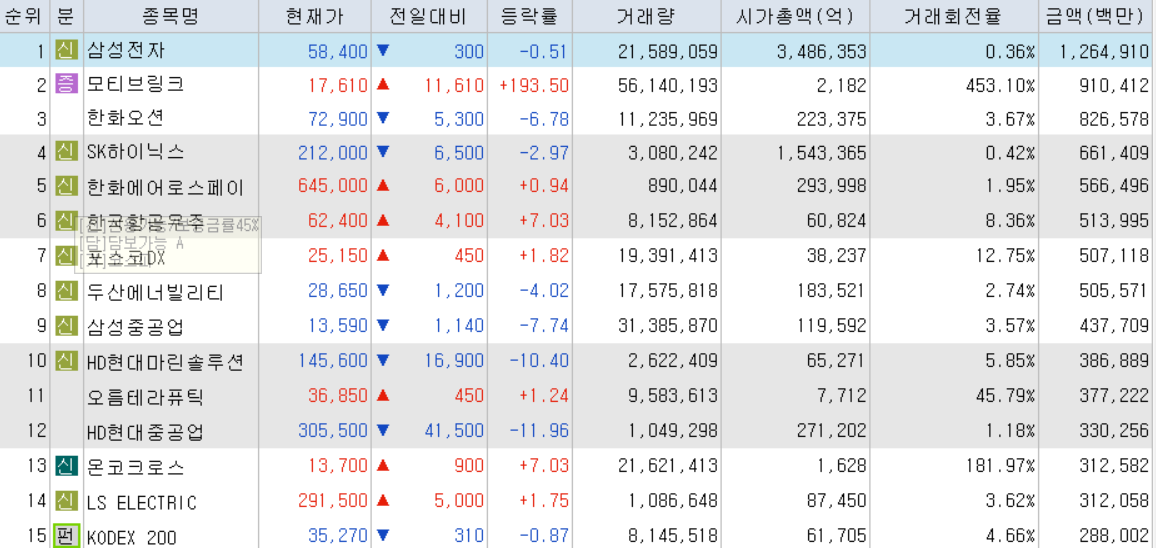Sort by 순위 column header
1156x548 pixels.
point(24,16)
